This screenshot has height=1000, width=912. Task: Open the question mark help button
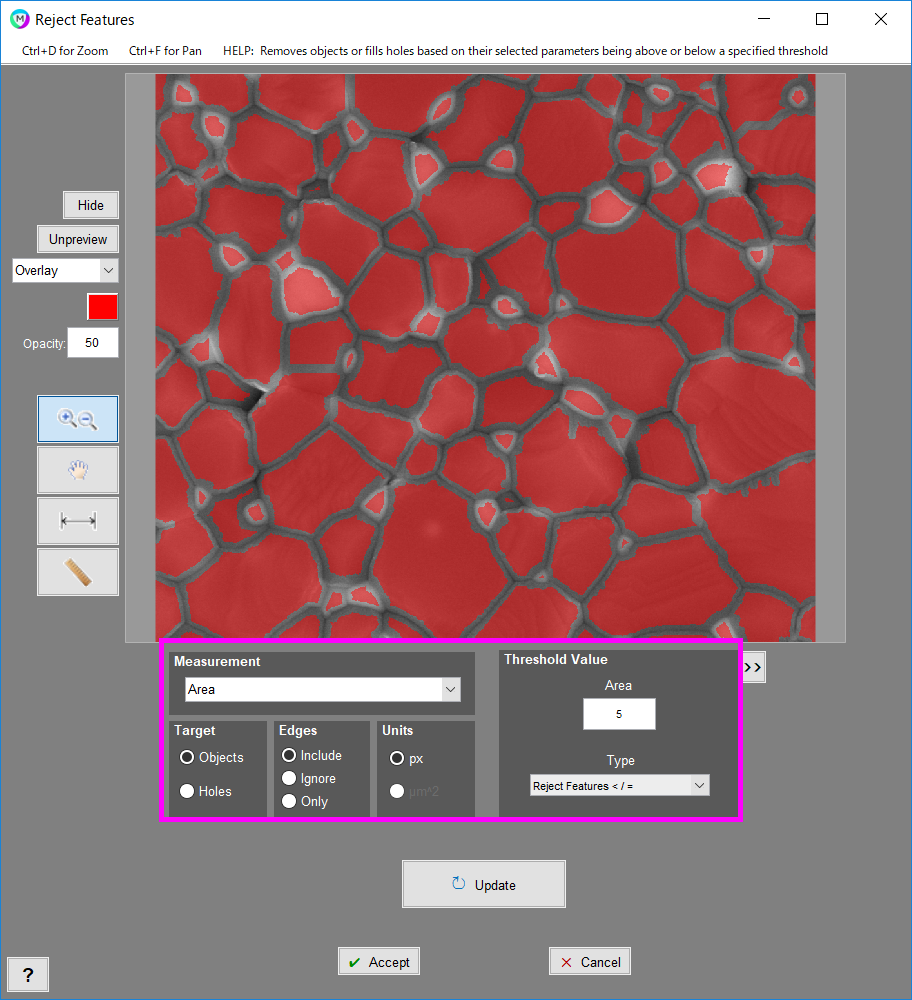28,974
